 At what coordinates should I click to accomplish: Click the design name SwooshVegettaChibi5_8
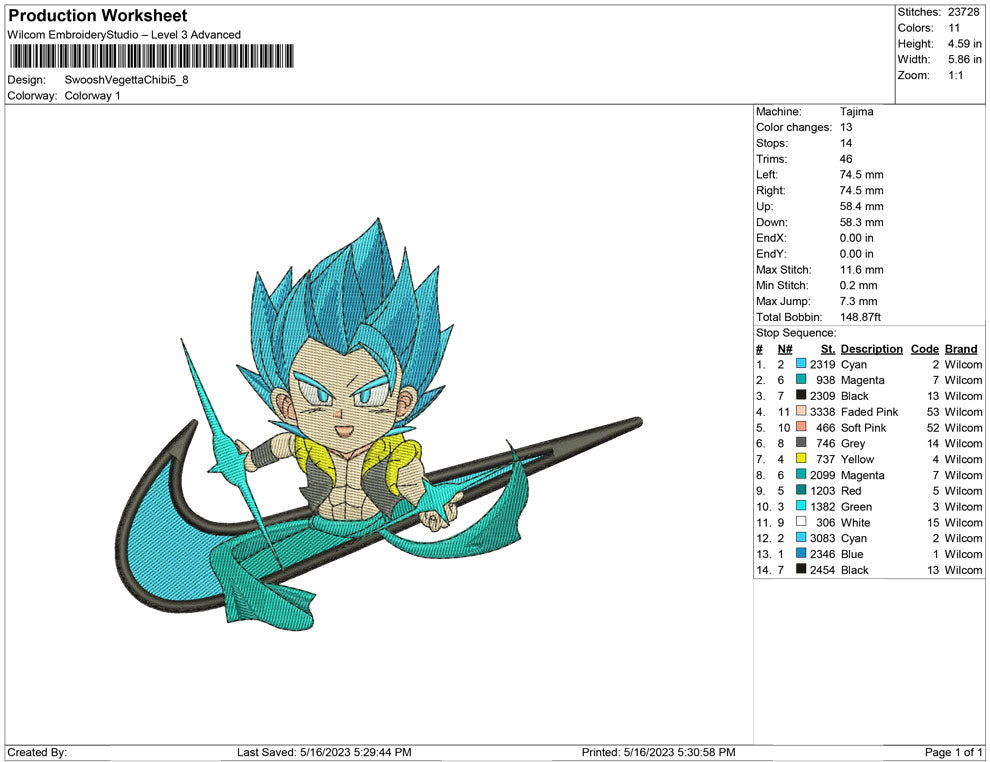126,80
